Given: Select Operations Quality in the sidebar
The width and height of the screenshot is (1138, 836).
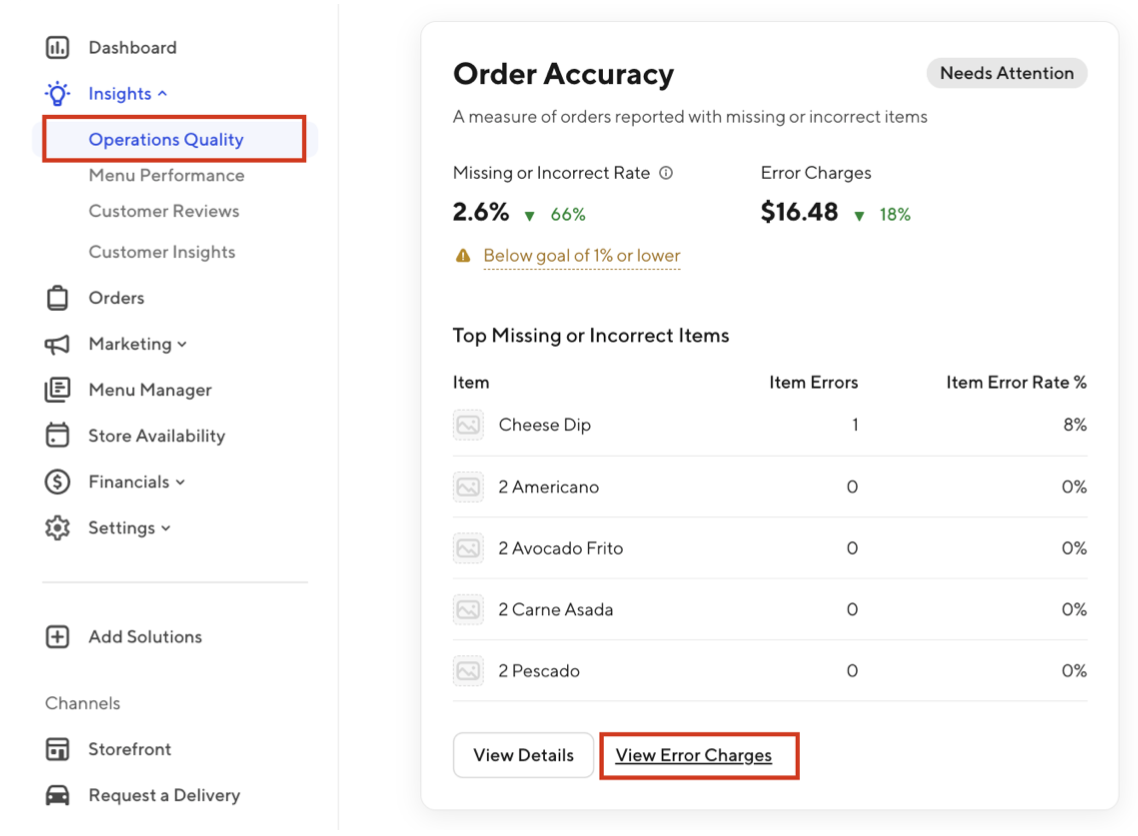Looking at the screenshot, I should click(x=167, y=139).
